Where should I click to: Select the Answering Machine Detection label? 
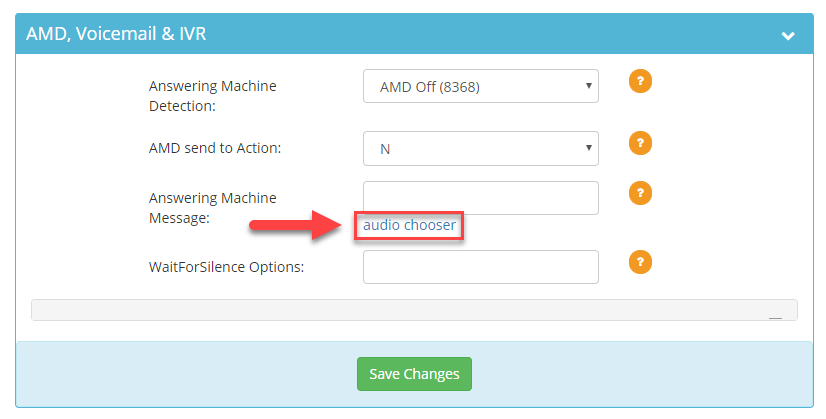(x=212, y=96)
